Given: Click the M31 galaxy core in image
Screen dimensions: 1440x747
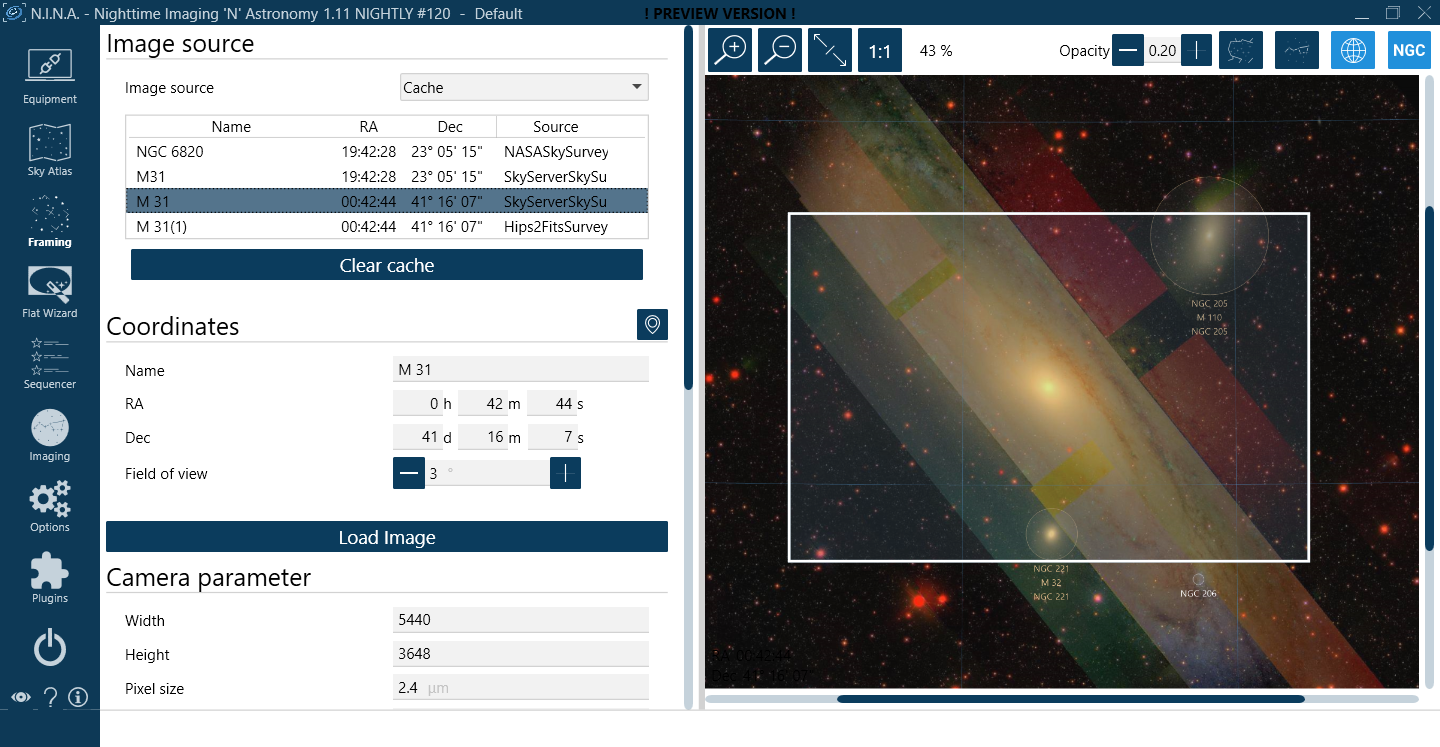Looking at the screenshot, I should [1047, 385].
